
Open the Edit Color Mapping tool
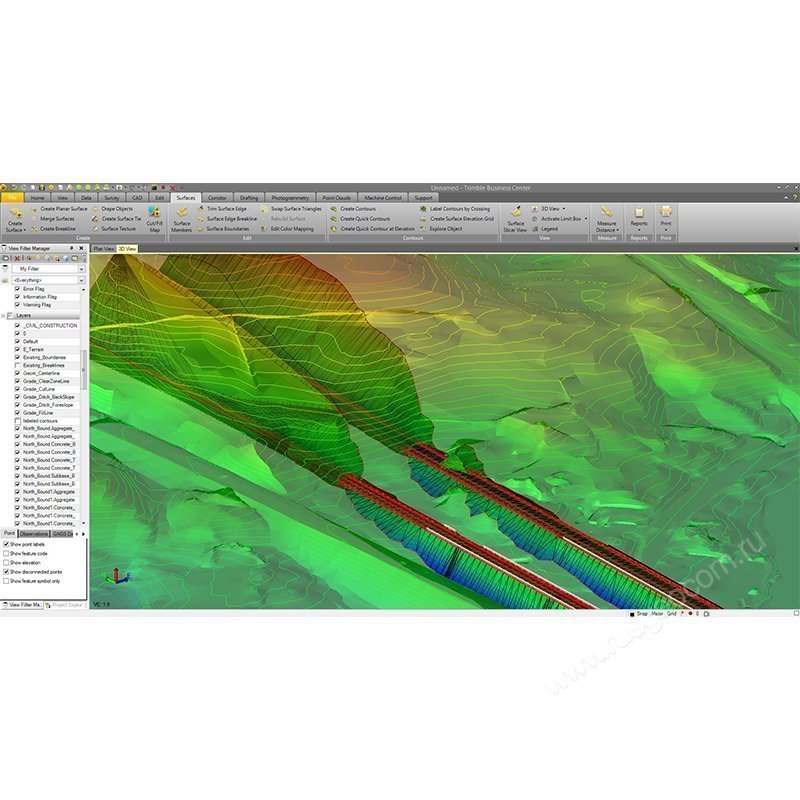click(292, 229)
